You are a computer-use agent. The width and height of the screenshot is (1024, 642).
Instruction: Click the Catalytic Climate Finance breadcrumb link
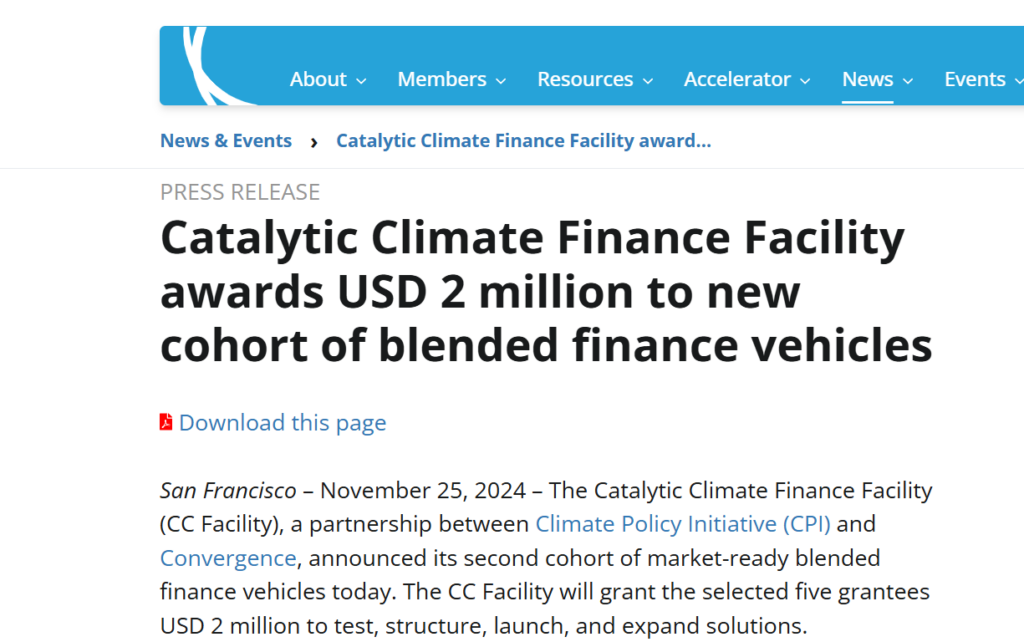[x=524, y=140]
